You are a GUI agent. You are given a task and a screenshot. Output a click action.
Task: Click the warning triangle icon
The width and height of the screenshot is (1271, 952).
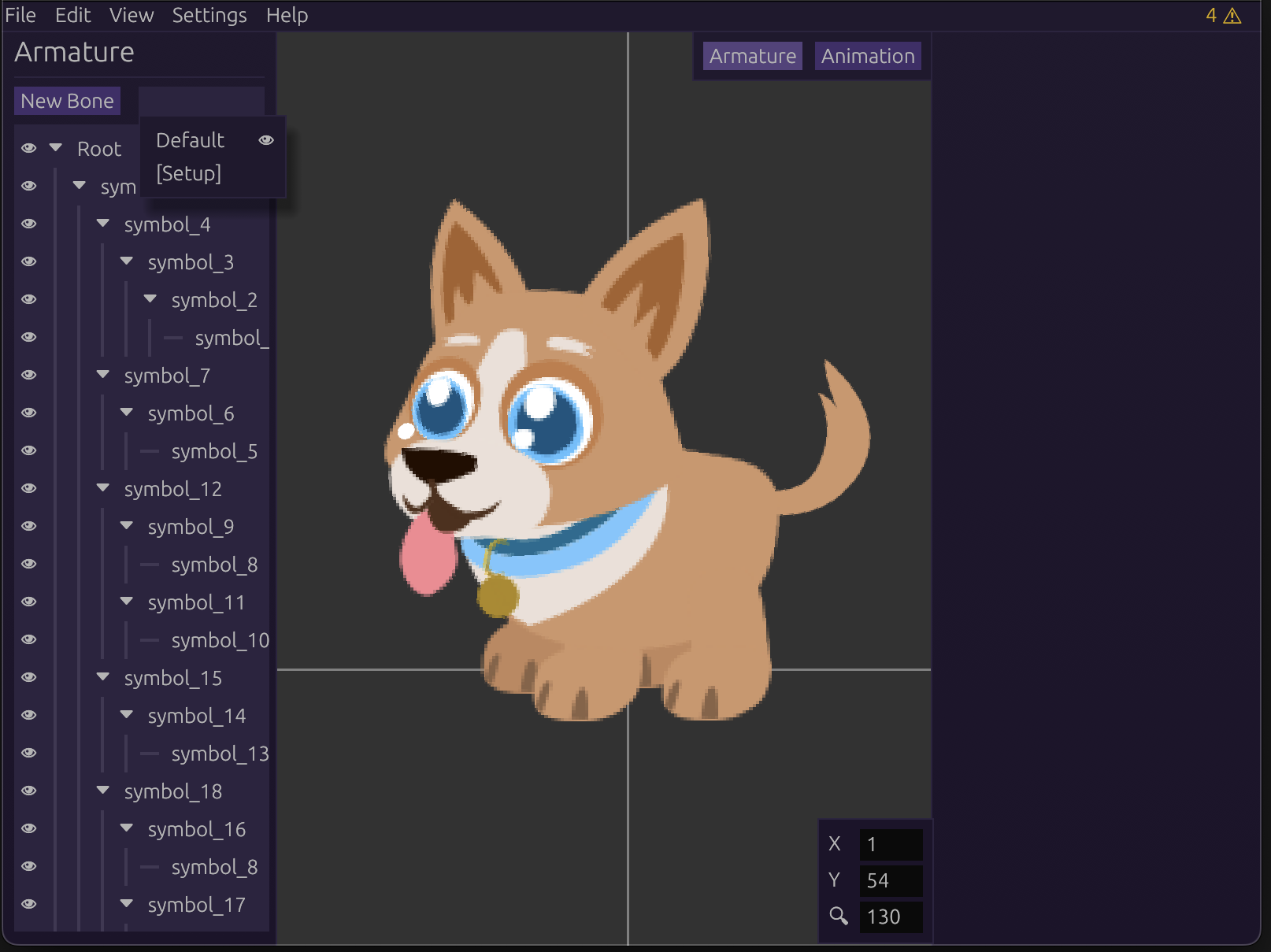[1232, 17]
